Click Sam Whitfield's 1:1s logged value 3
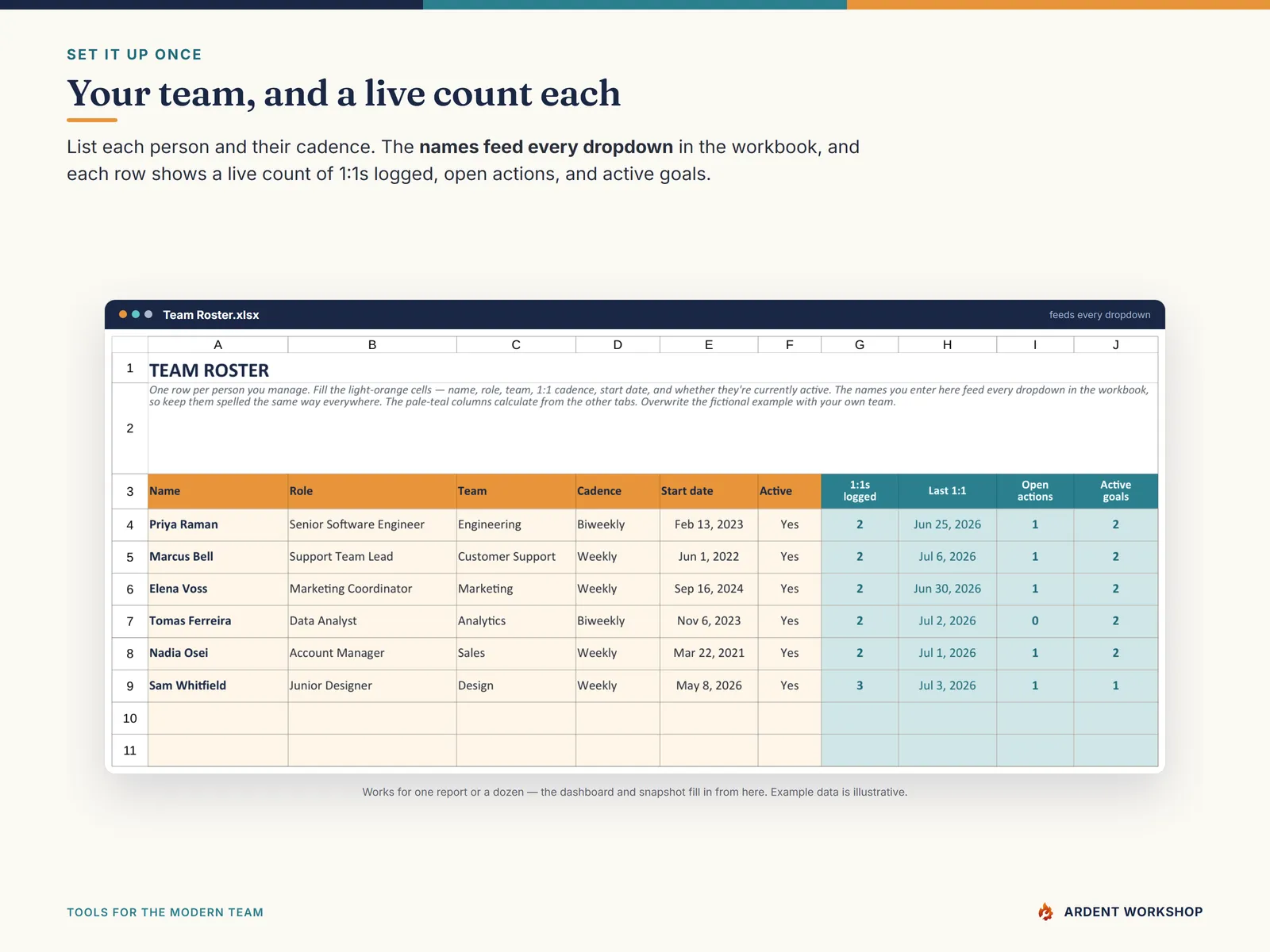Screen dimensions: 1270x952 pos(860,685)
